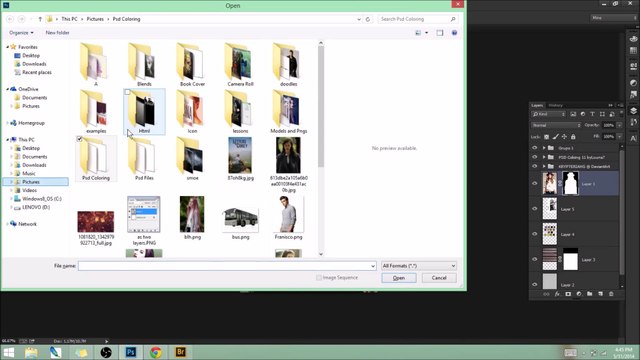Open the All Formats file type dropdown
Screen dimensions: 640x360
[419, 266]
